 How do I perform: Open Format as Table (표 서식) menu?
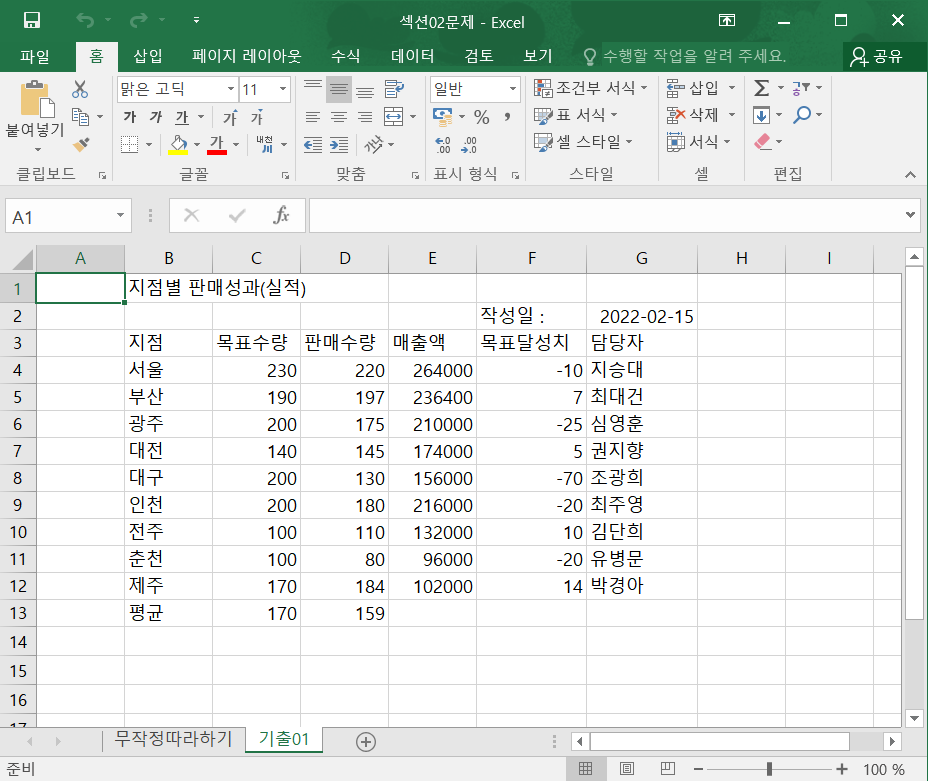[576, 115]
